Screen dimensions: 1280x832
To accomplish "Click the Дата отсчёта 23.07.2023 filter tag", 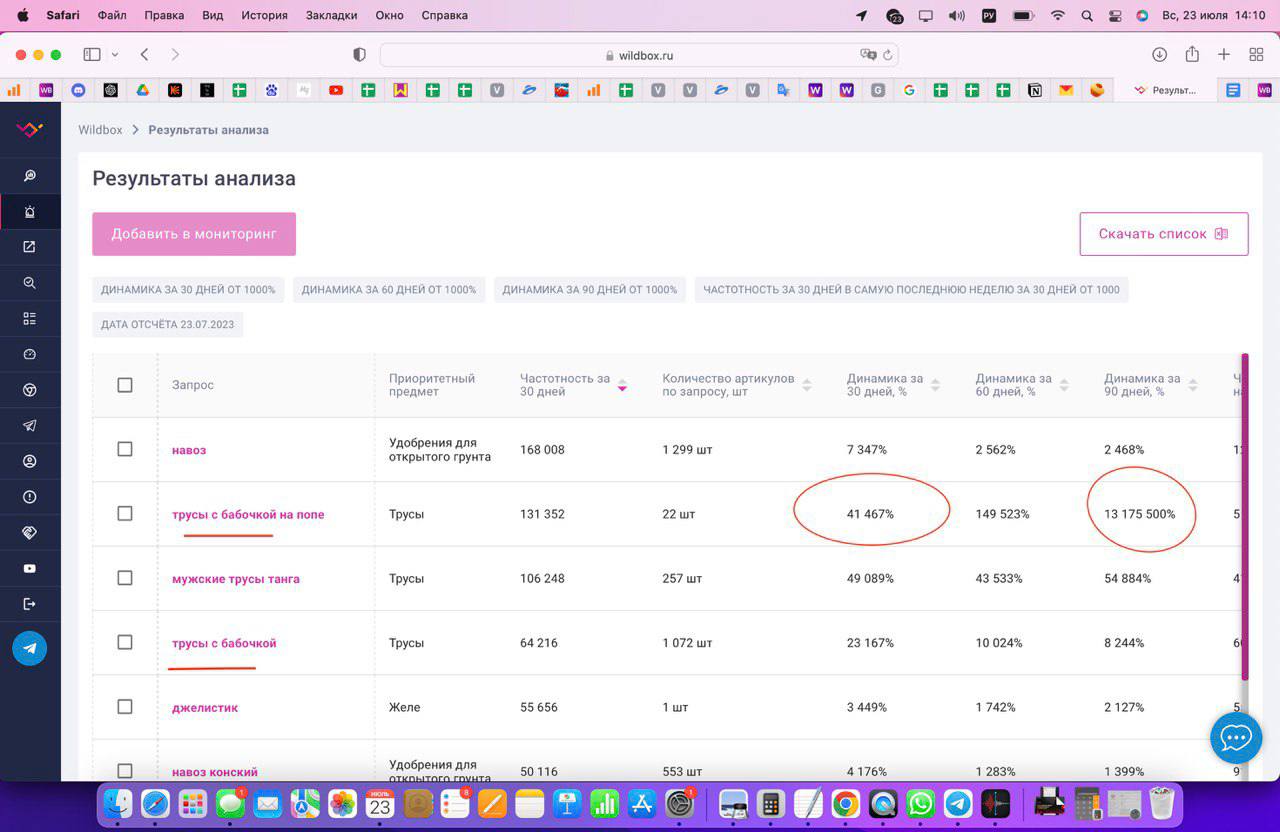I will (x=168, y=325).
